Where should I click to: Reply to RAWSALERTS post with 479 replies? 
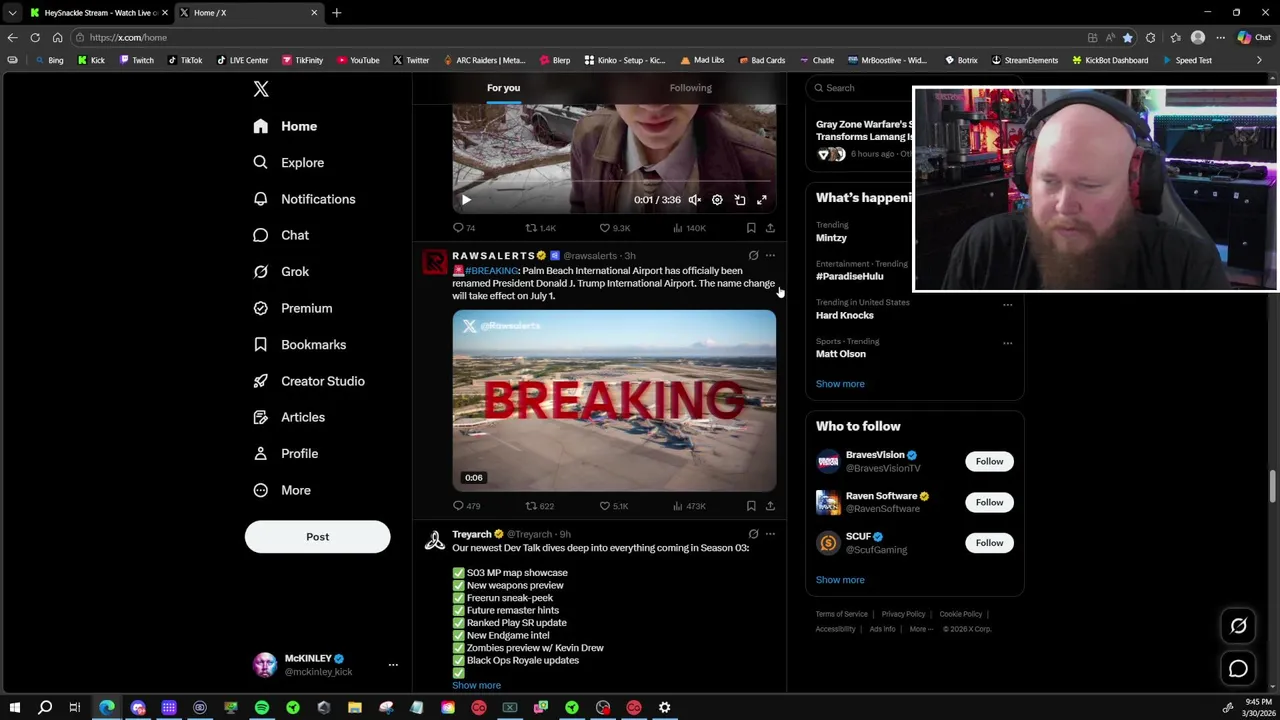(467, 506)
